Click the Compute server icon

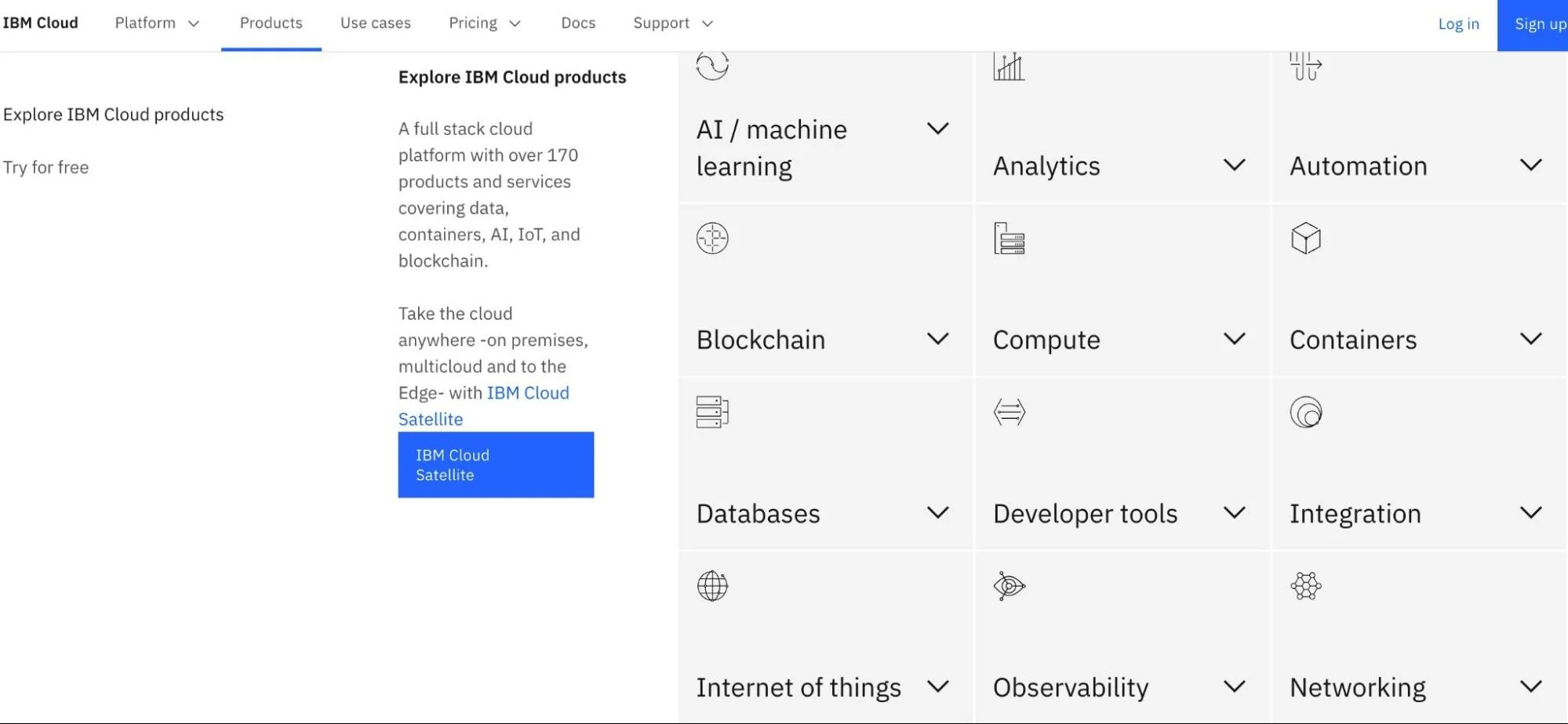pyautogui.click(x=1009, y=238)
